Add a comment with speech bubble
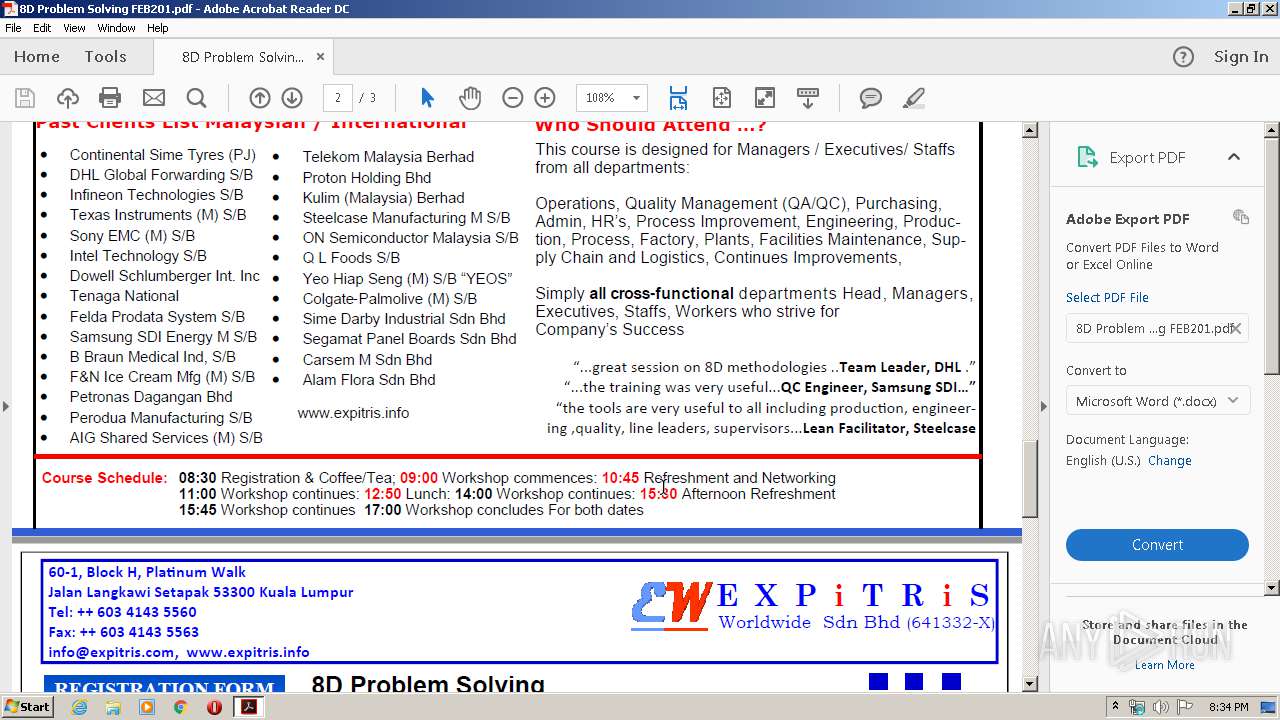 (871, 98)
